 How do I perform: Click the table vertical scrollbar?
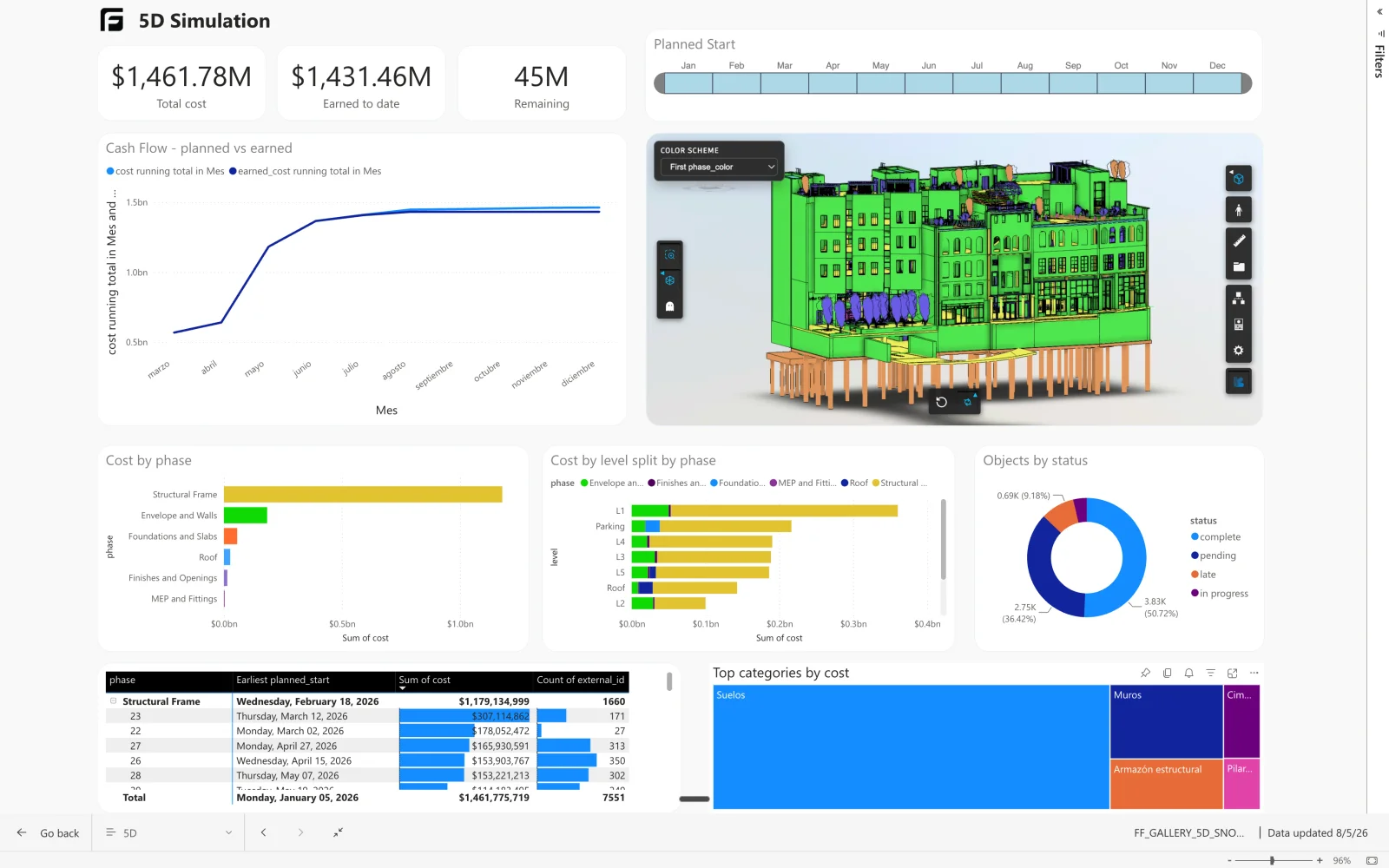669,681
